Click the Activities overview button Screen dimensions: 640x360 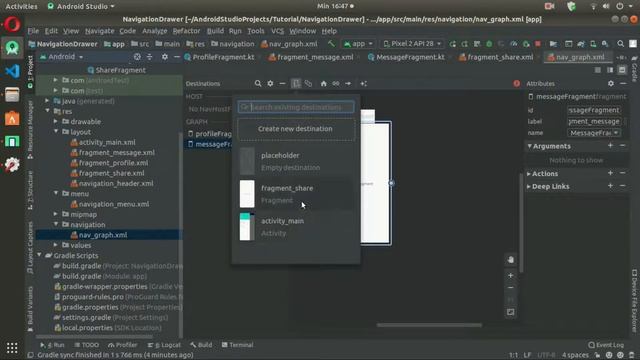click(21, 6)
